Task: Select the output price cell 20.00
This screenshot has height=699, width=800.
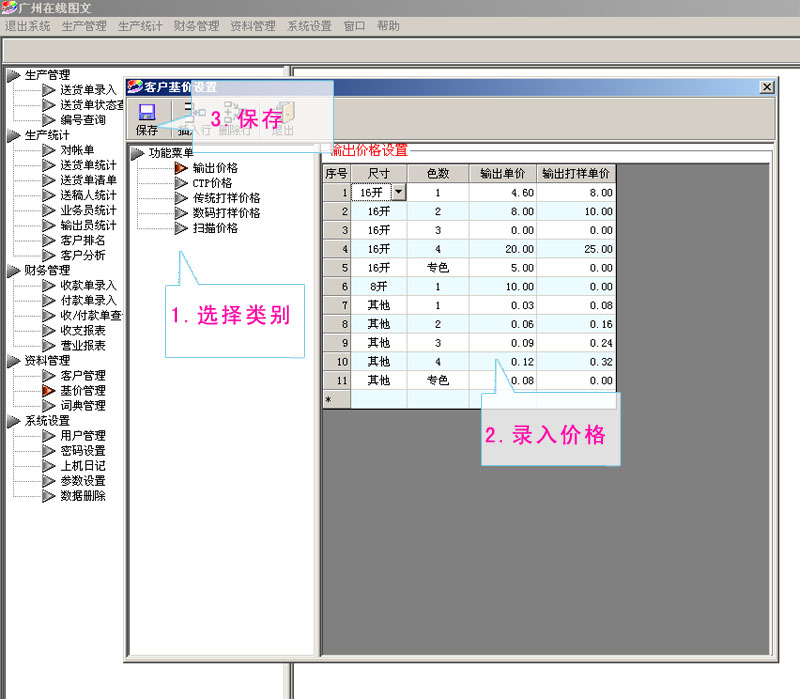Action: [503, 249]
